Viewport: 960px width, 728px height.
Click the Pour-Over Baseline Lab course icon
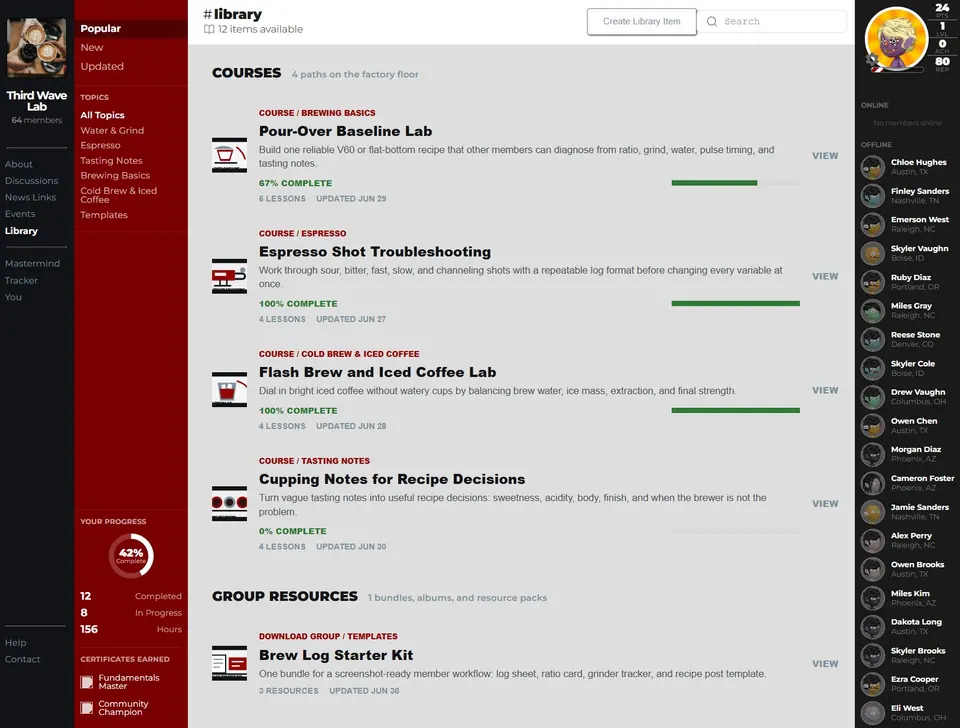pyautogui.click(x=229, y=155)
